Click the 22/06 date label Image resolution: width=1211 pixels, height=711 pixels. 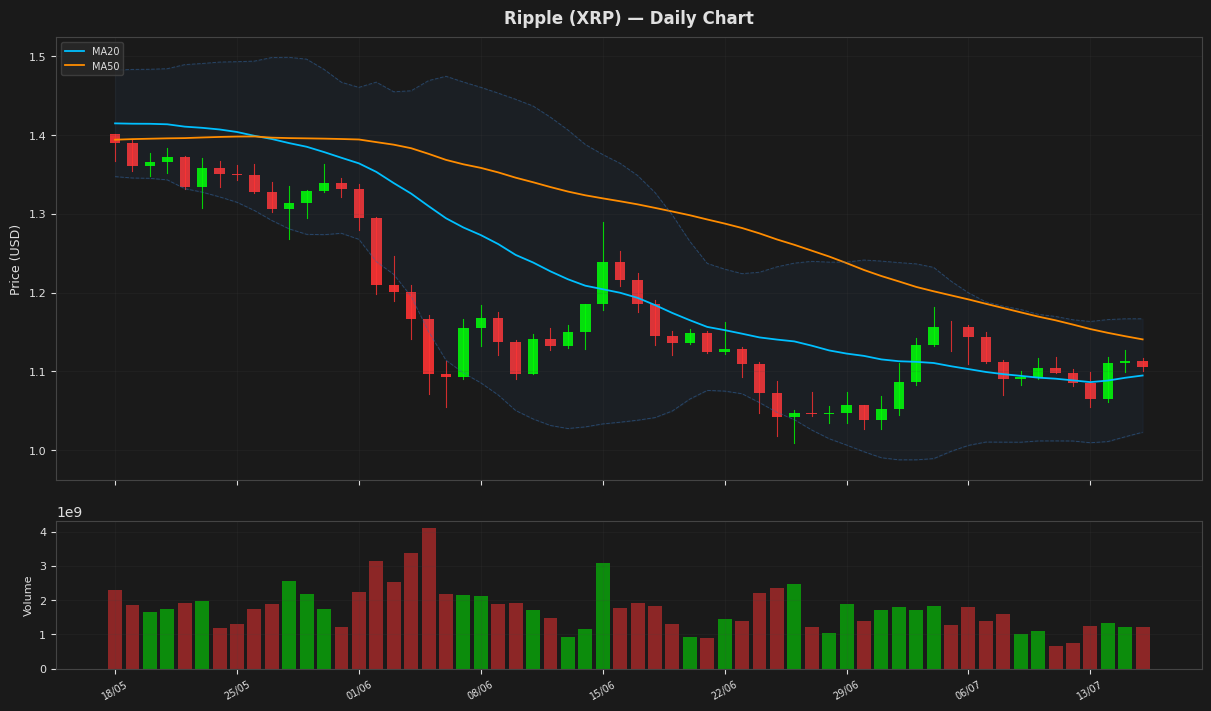723,691
